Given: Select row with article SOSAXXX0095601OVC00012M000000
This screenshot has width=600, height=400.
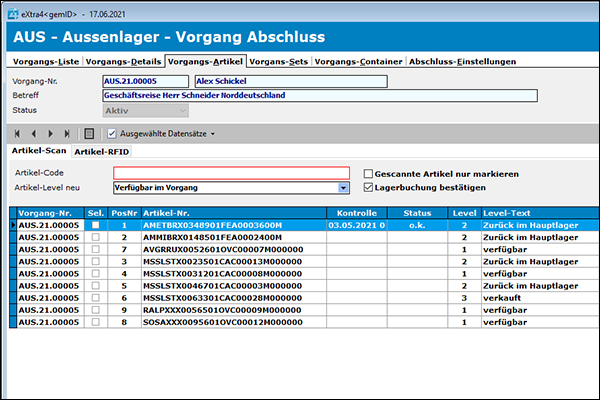Looking at the screenshot, I should pos(208,321).
